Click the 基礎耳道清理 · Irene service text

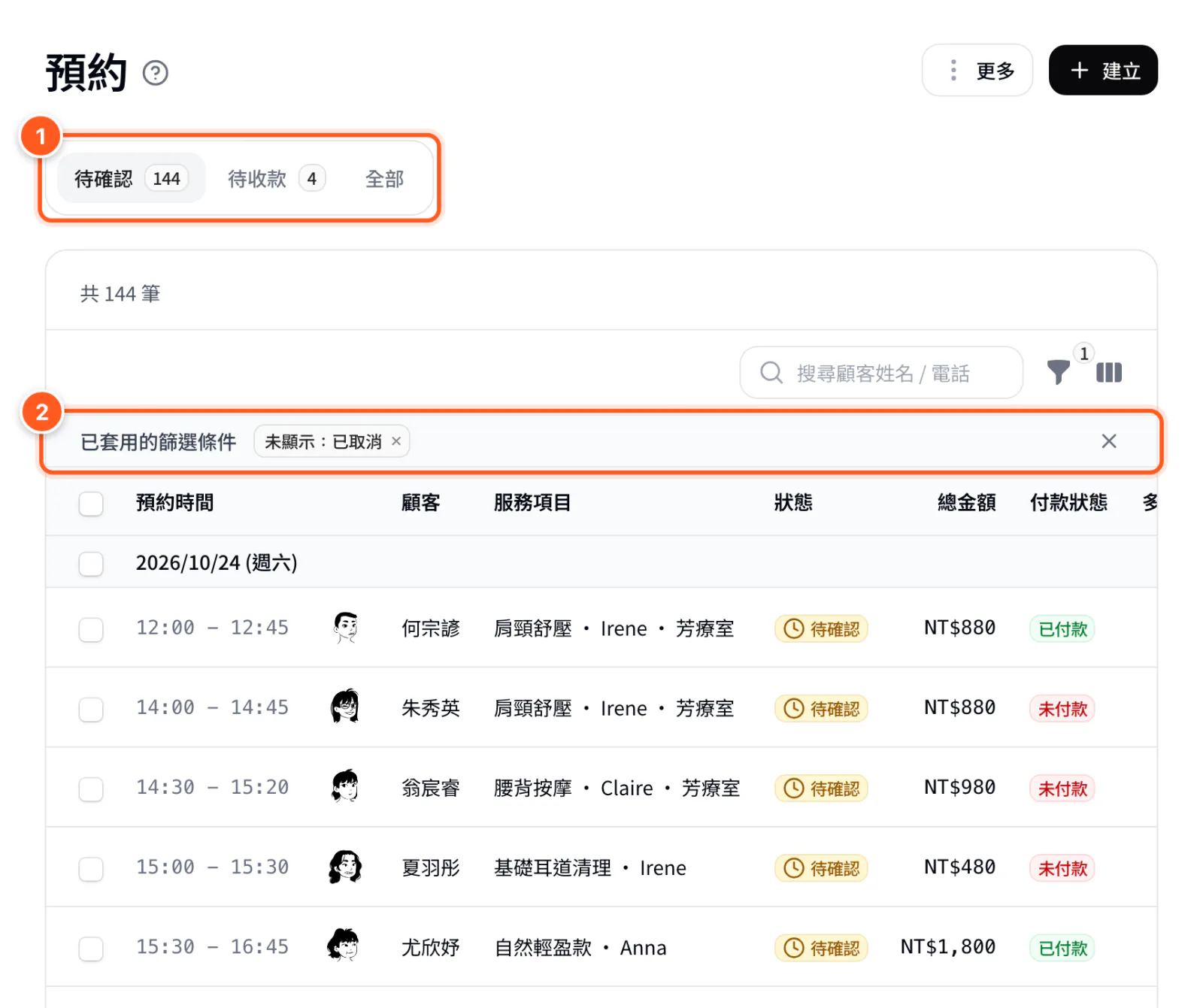click(590, 868)
